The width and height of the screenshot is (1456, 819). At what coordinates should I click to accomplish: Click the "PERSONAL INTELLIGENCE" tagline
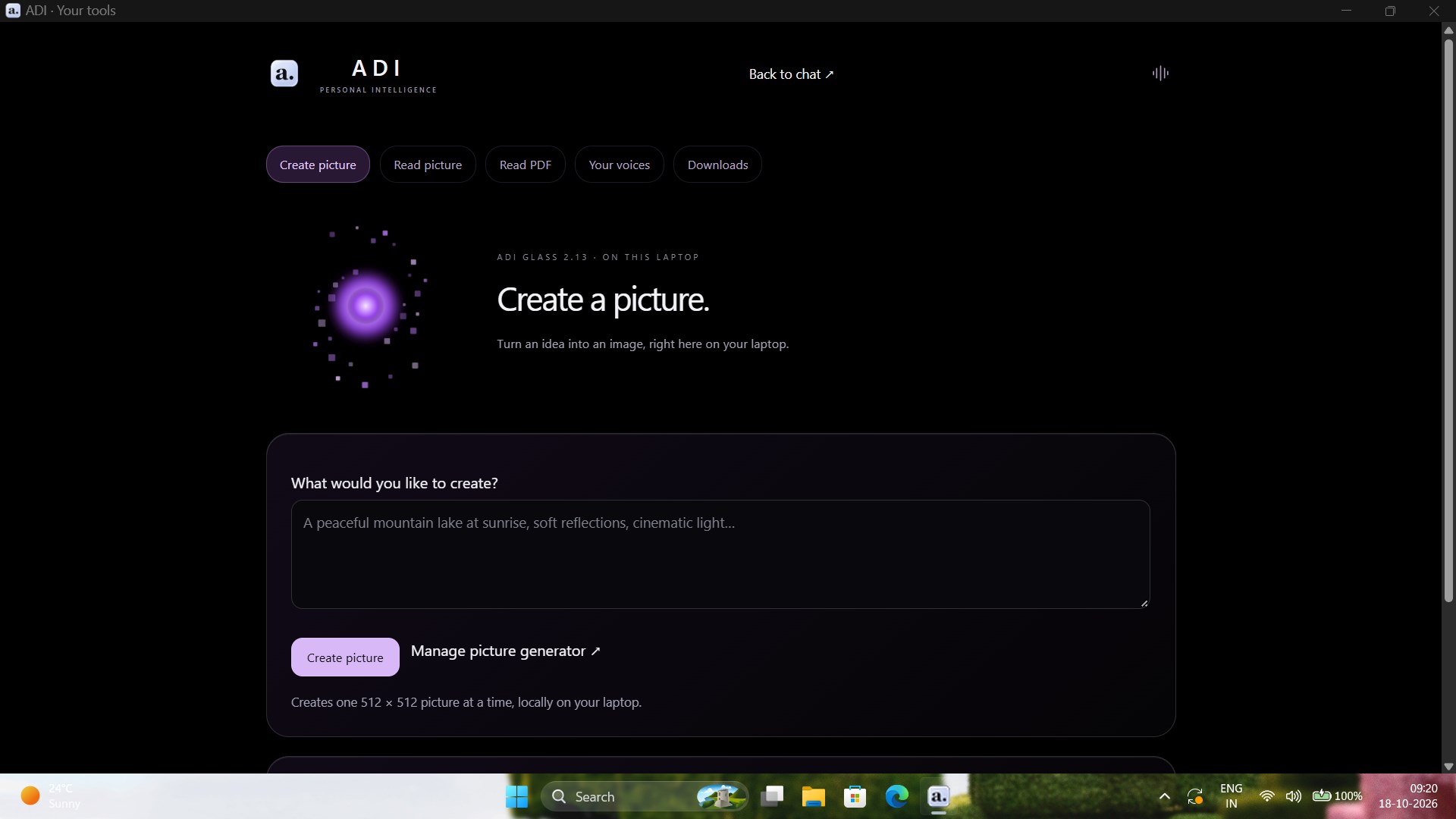click(378, 89)
